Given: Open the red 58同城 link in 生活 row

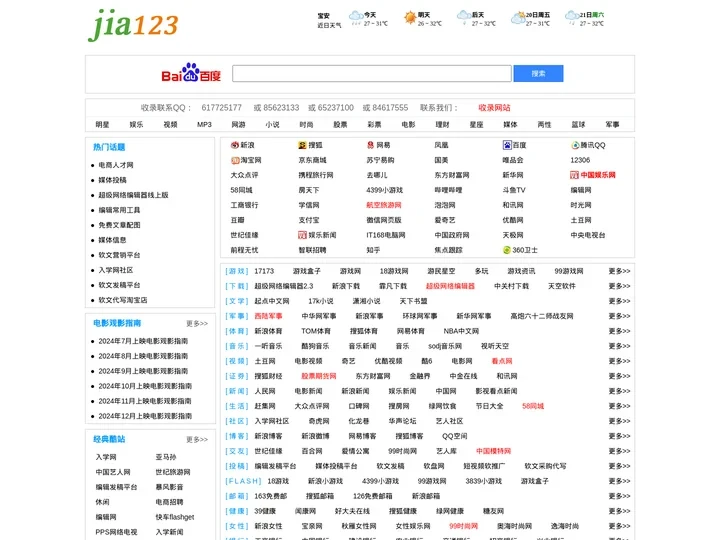Looking at the screenshot, I should pyautogui.click(x=533, y=406).
